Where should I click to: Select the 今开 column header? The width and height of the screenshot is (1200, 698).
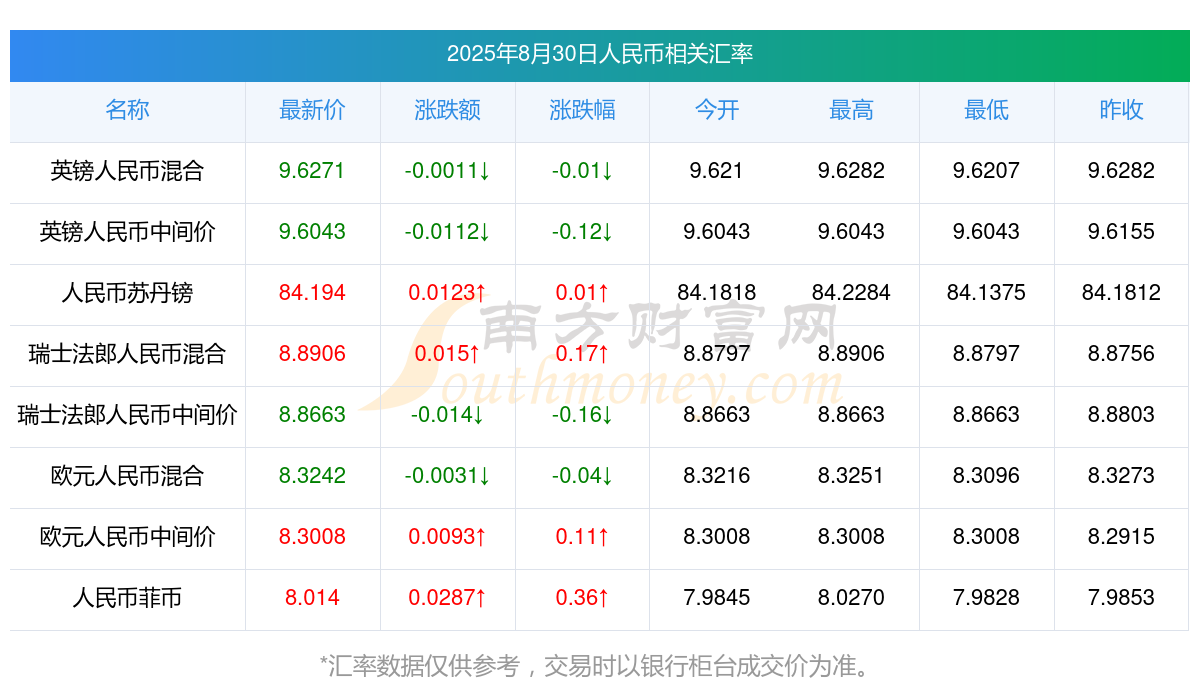click(x=717, y=110)
